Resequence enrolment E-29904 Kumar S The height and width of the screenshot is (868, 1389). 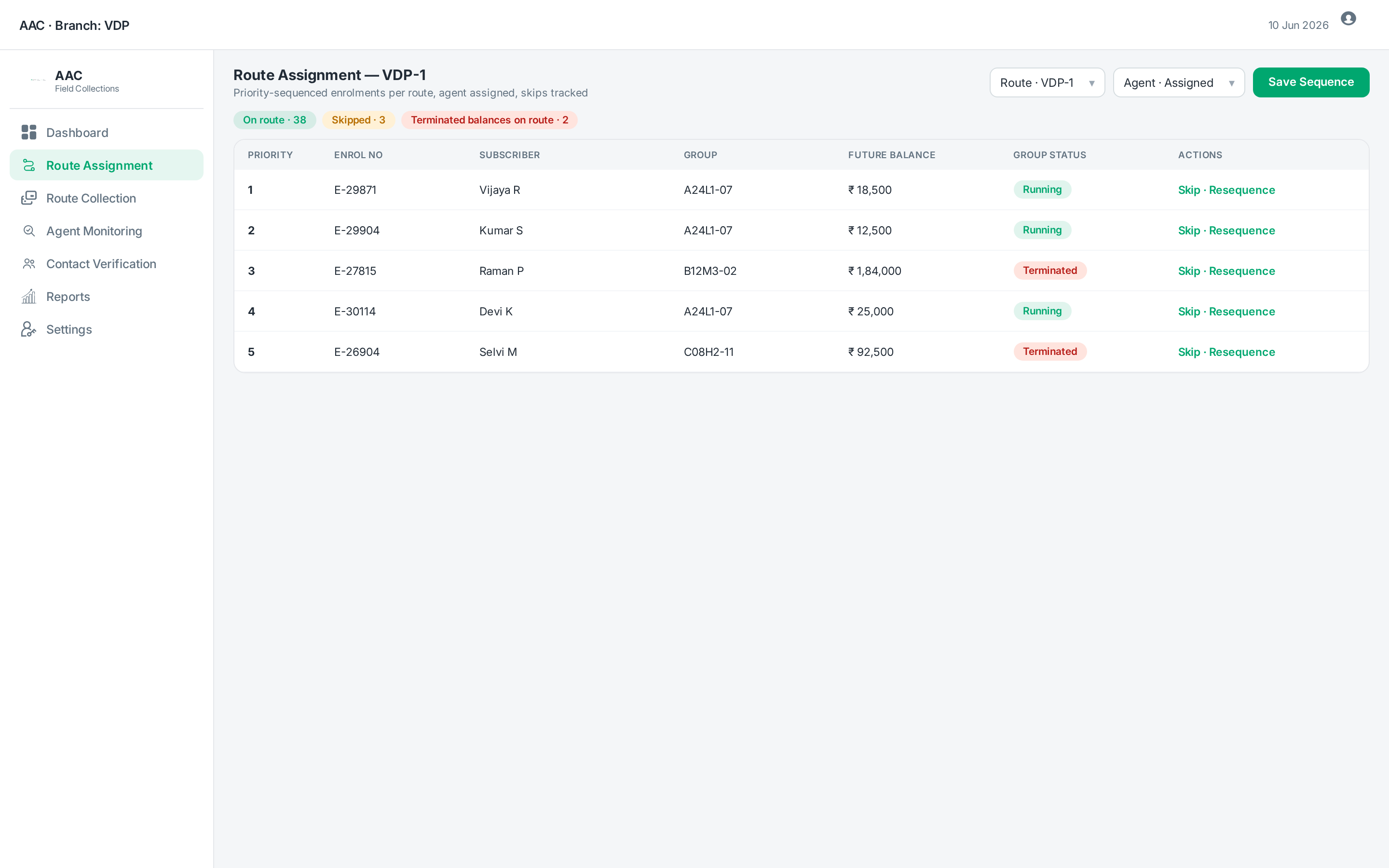pos(1242,231)
